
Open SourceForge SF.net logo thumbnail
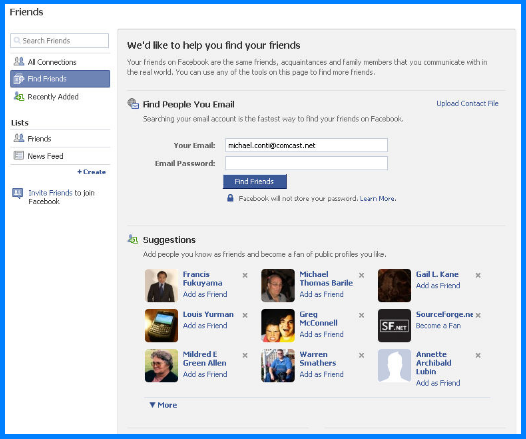pyautogui.click(x=394, y=325)
